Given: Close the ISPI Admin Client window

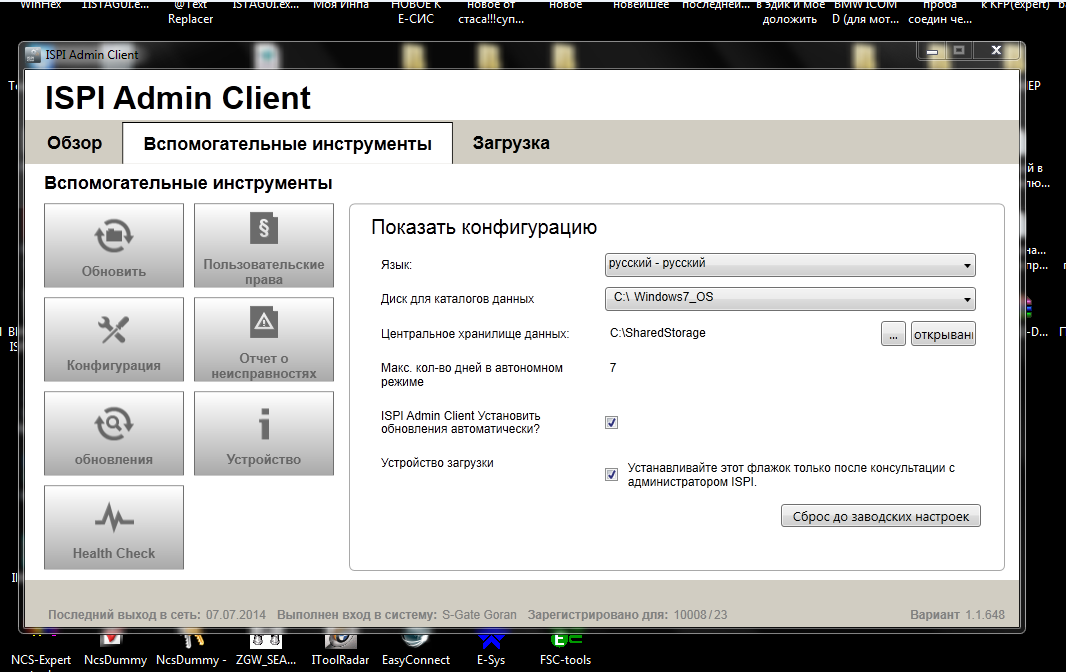Looking at the screenshot, I should pos(996,50).
